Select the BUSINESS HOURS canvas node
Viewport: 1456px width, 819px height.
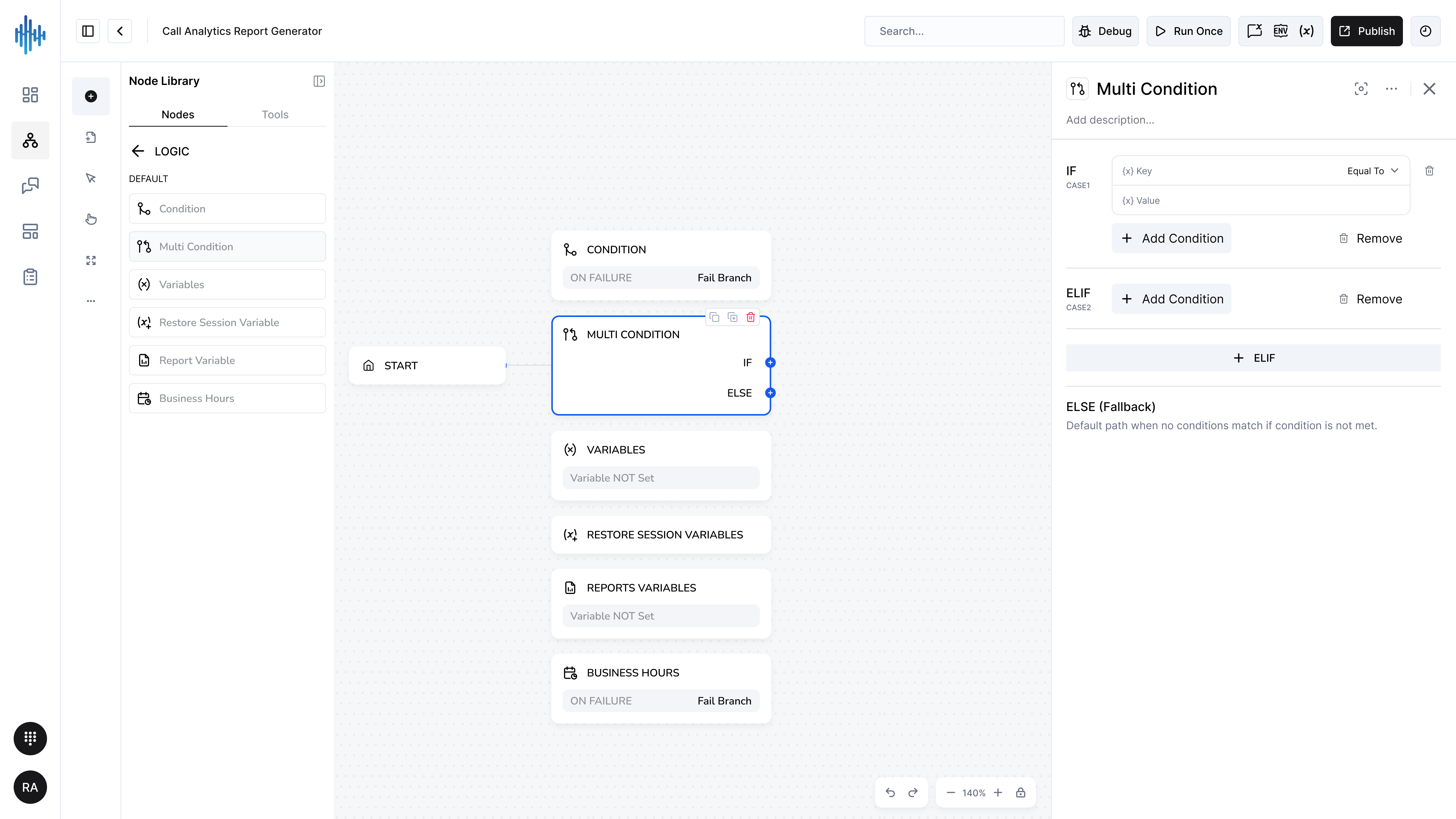[661, 688]
